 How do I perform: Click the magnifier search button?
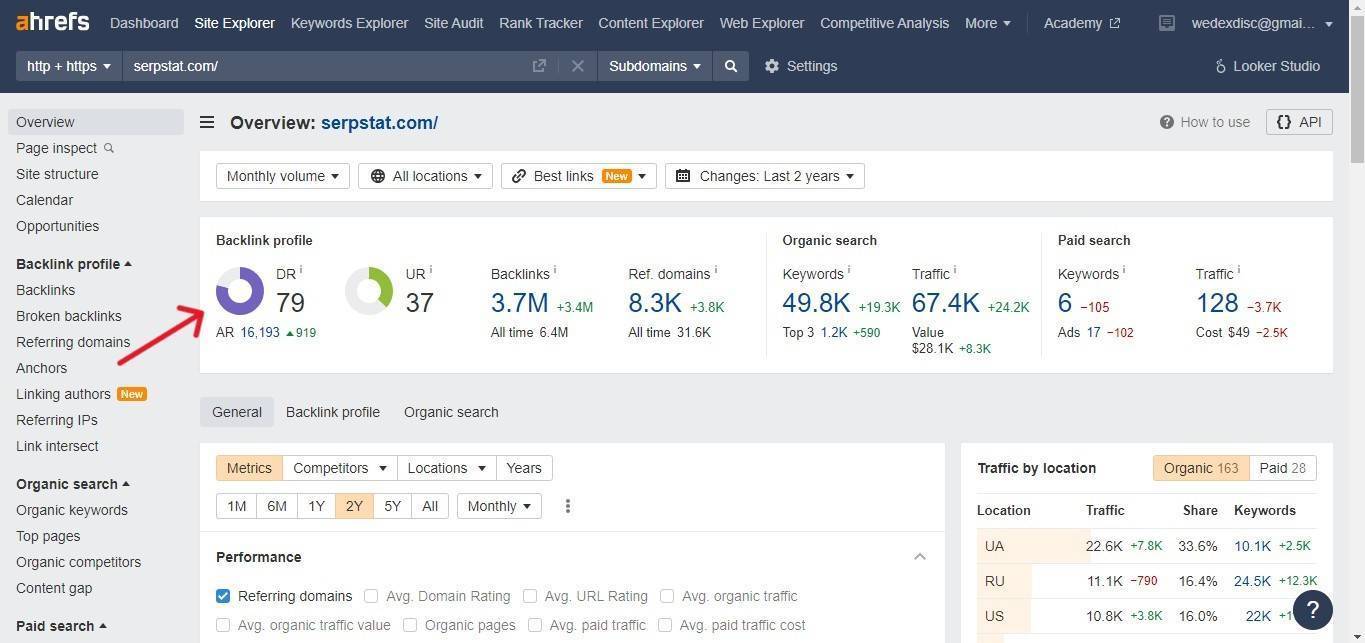[x=731, y=66]
